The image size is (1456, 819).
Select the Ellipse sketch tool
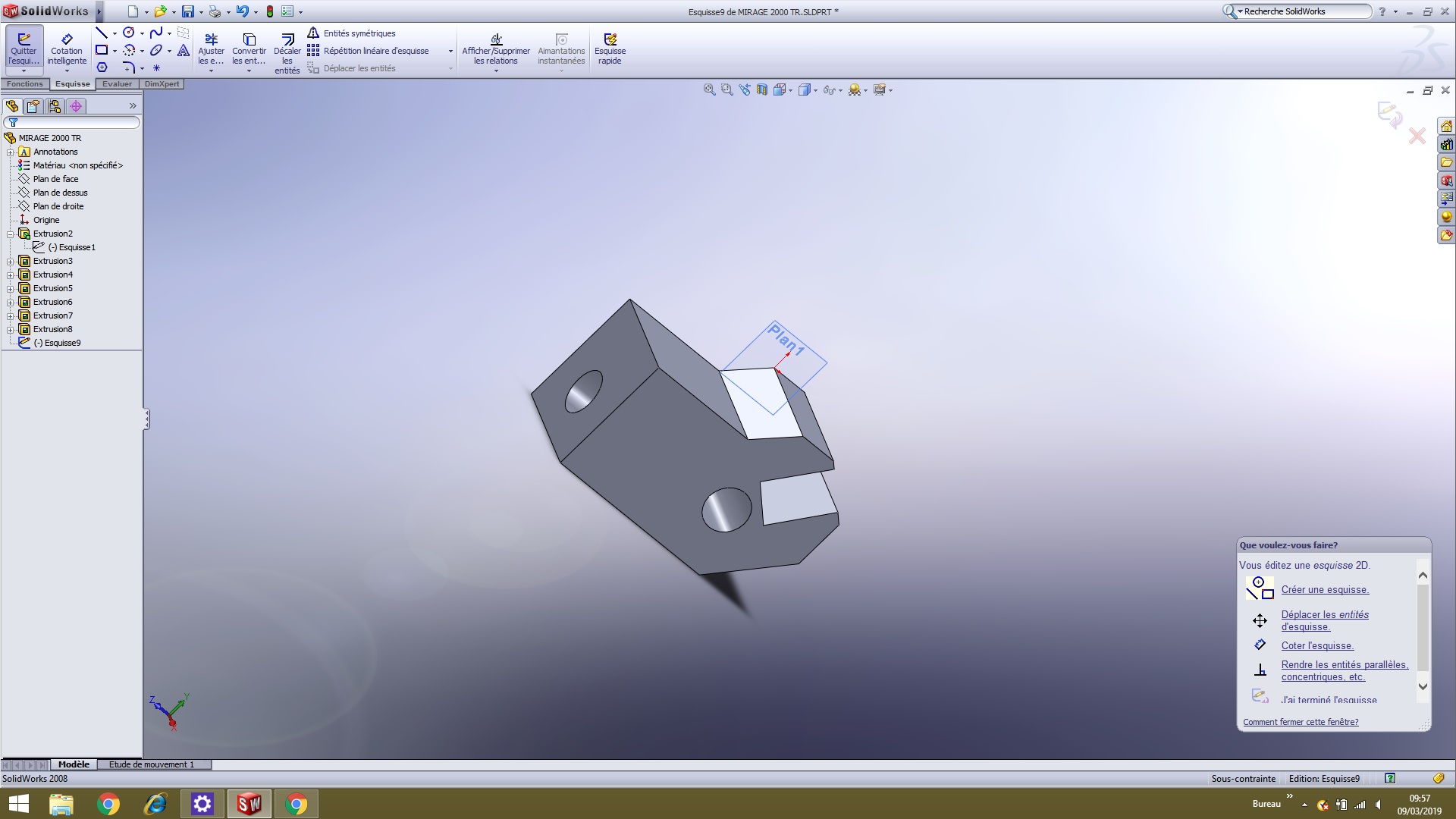coord(156,50)
